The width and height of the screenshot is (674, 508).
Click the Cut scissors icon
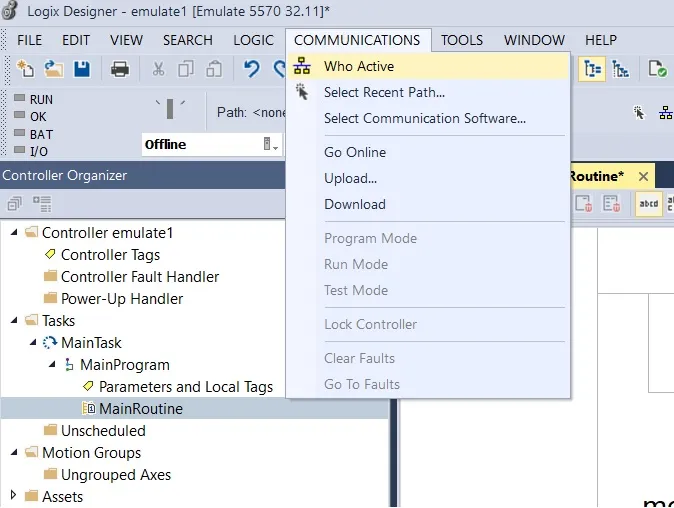(x=158, y=69)
